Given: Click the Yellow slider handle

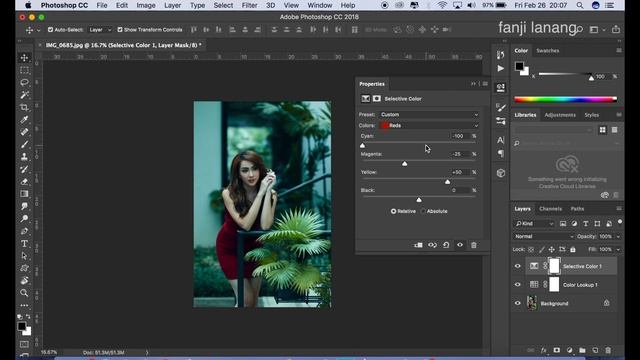Looking at the screenshot, I should pyautogui.click(x=447, y=182).
